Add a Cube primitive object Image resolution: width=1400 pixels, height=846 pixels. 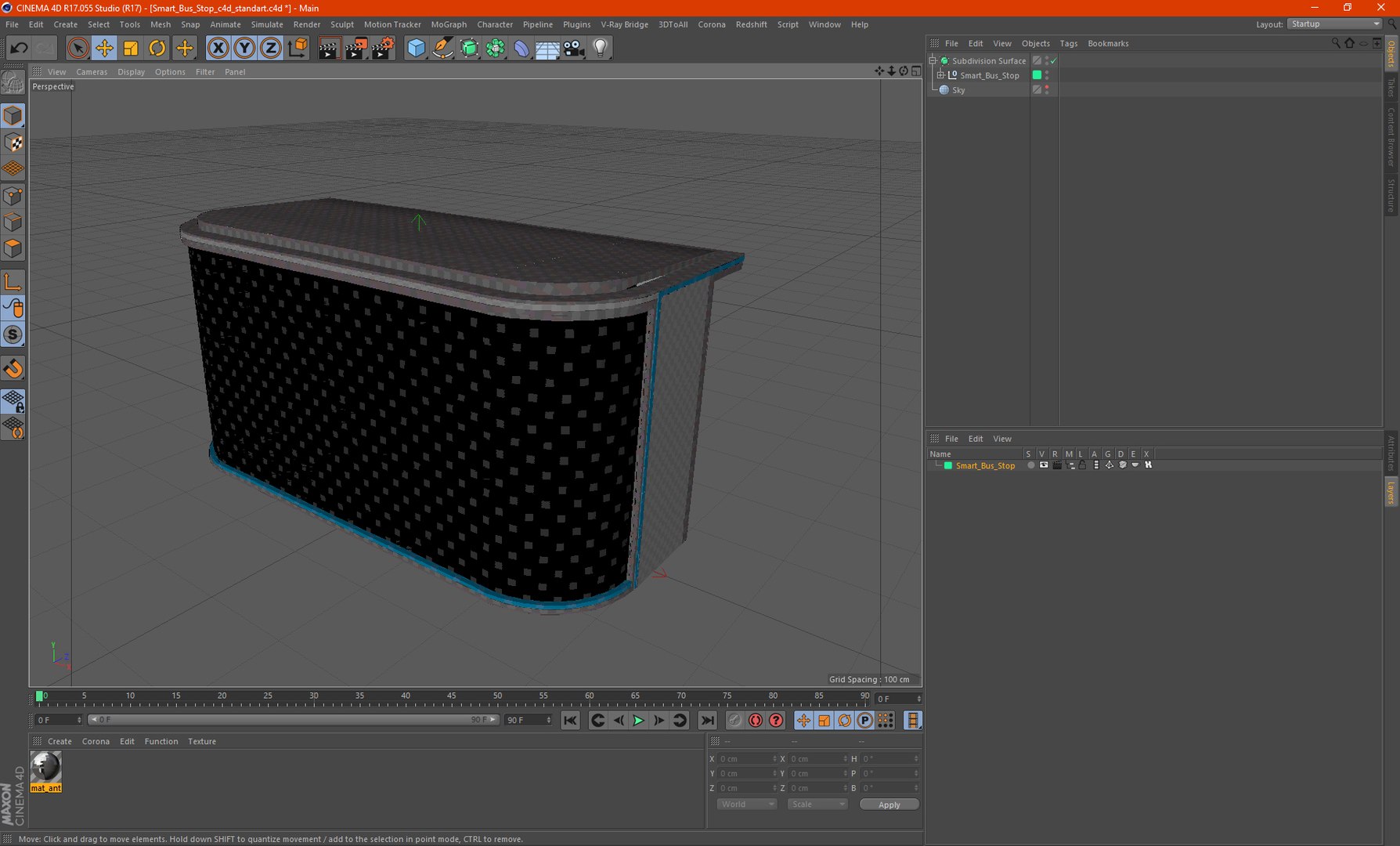click(x=416, y=49)
